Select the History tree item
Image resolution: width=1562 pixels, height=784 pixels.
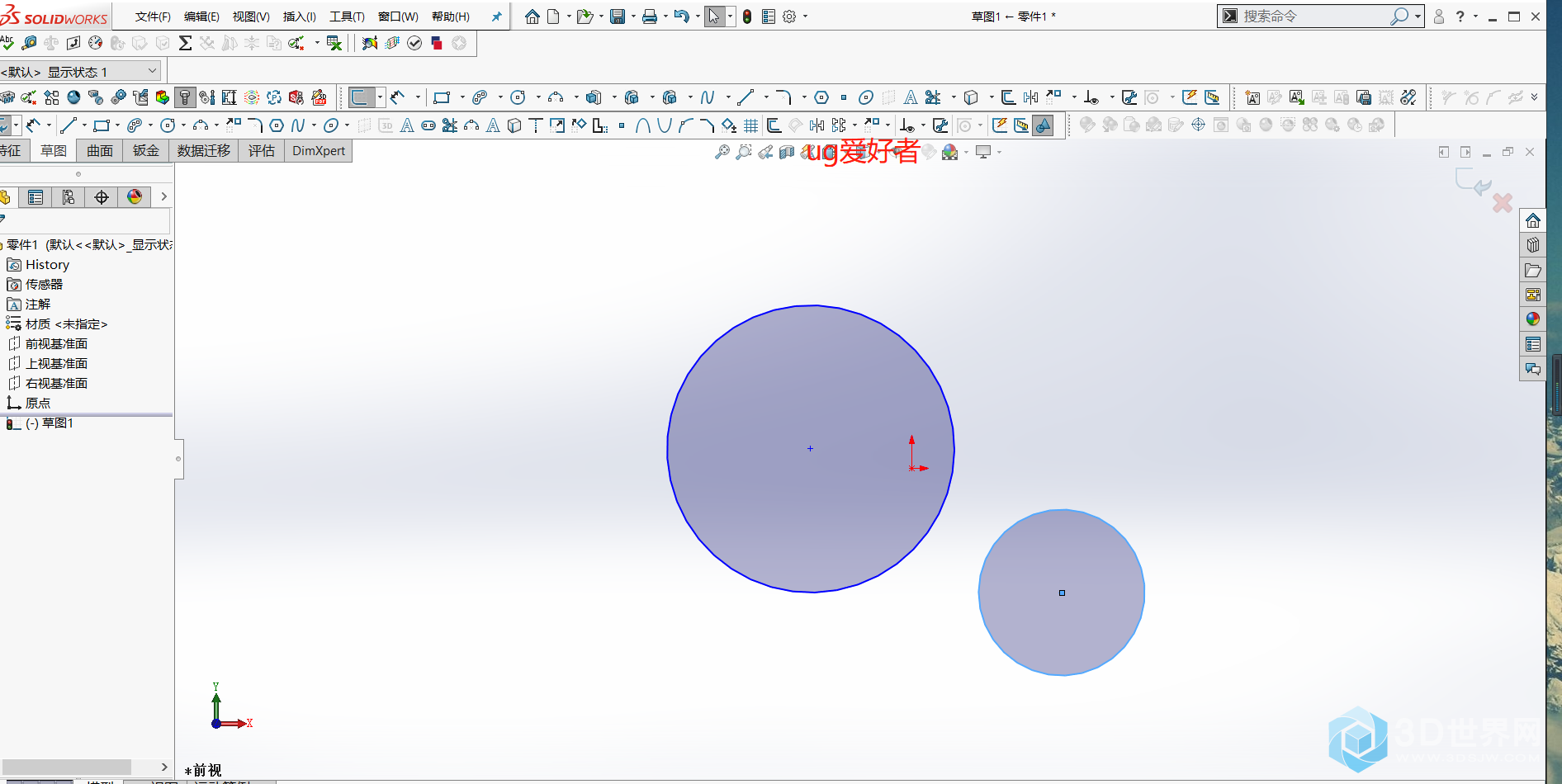pyautogui.click(x=39, y=264)
